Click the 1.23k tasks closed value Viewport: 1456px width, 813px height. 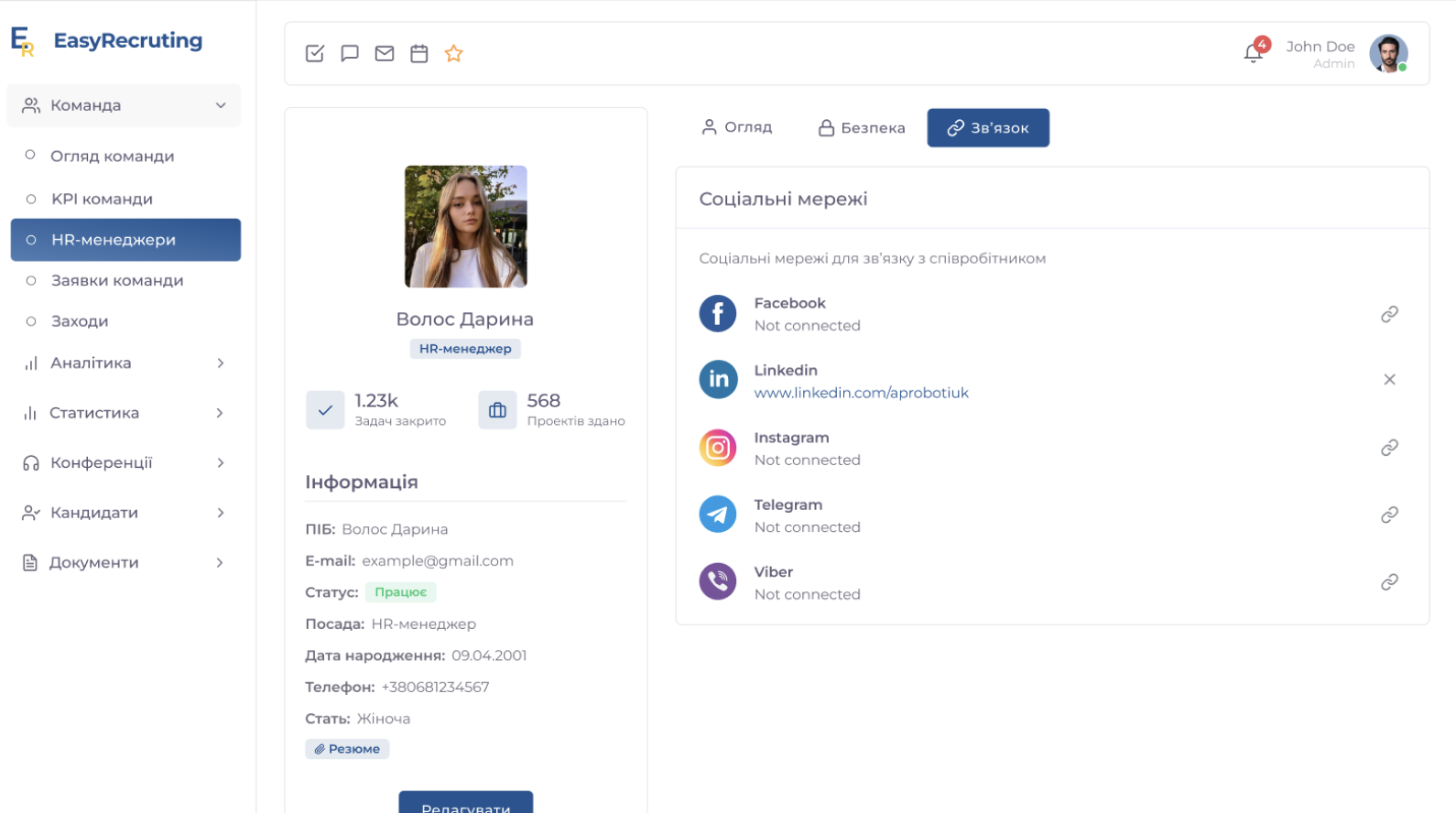point(376,400)
